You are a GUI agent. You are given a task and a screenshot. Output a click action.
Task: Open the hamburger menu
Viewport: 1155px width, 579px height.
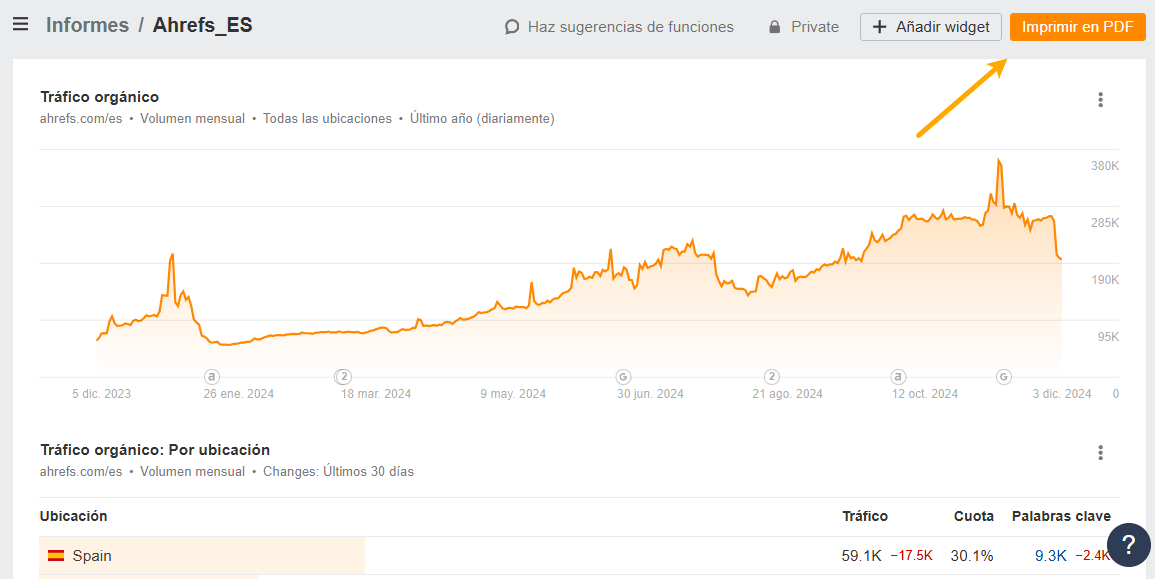click(21, 25)
